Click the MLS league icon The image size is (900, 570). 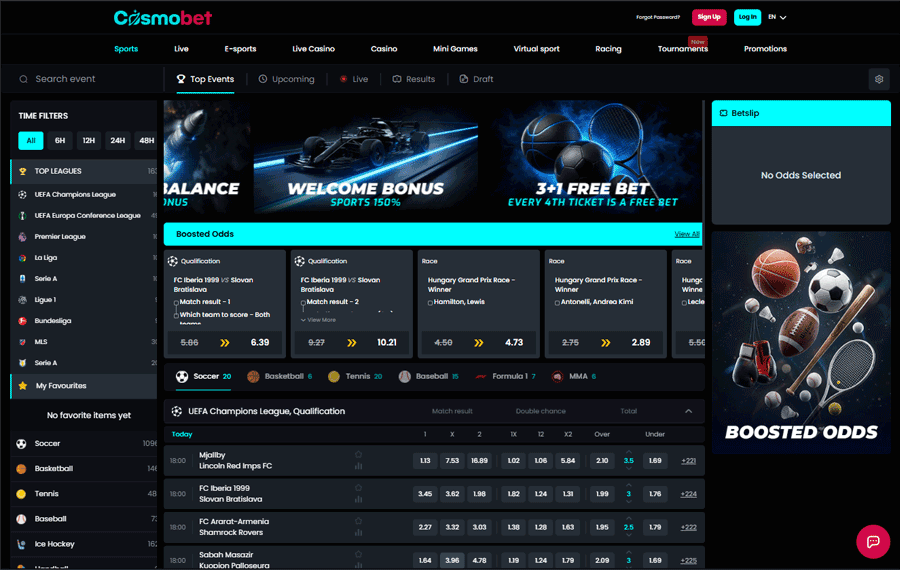click(22, 342)
